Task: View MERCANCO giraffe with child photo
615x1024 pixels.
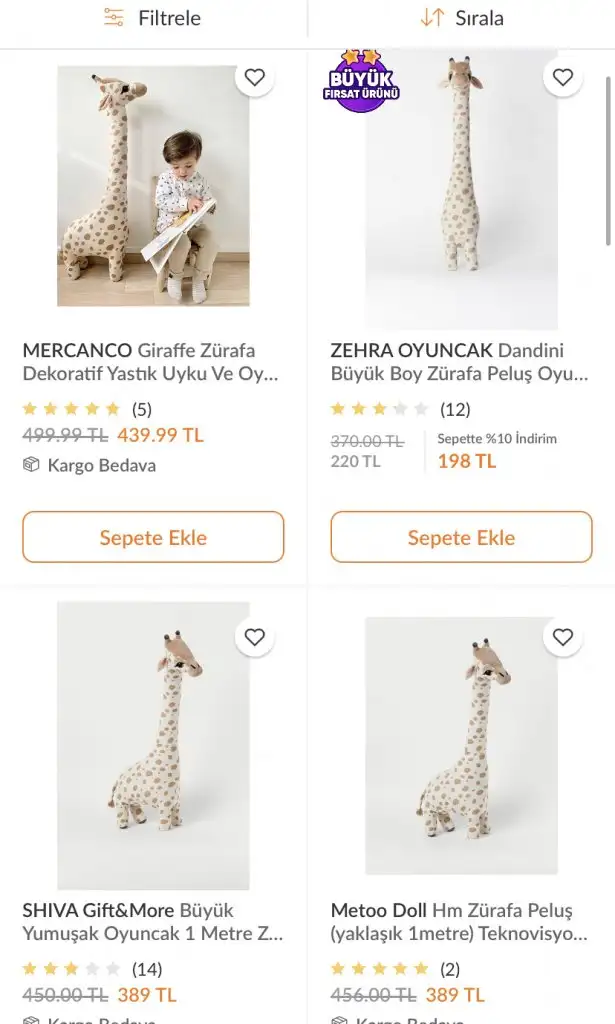Action: 153,185
